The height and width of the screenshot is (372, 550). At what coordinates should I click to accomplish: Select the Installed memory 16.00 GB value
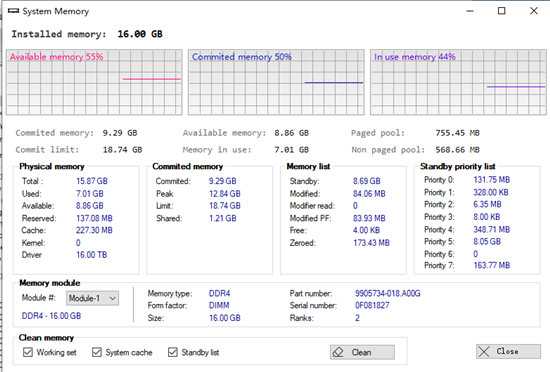(x=140, y=34)
